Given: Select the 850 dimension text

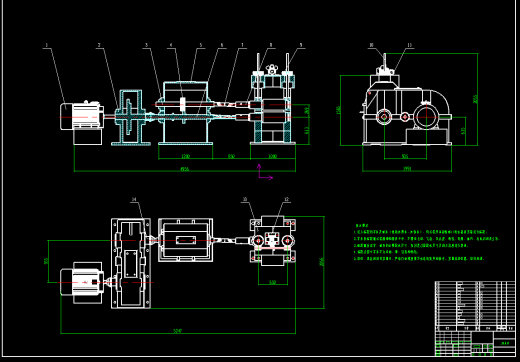Looking at the screenshot, I should coord(231,156).
